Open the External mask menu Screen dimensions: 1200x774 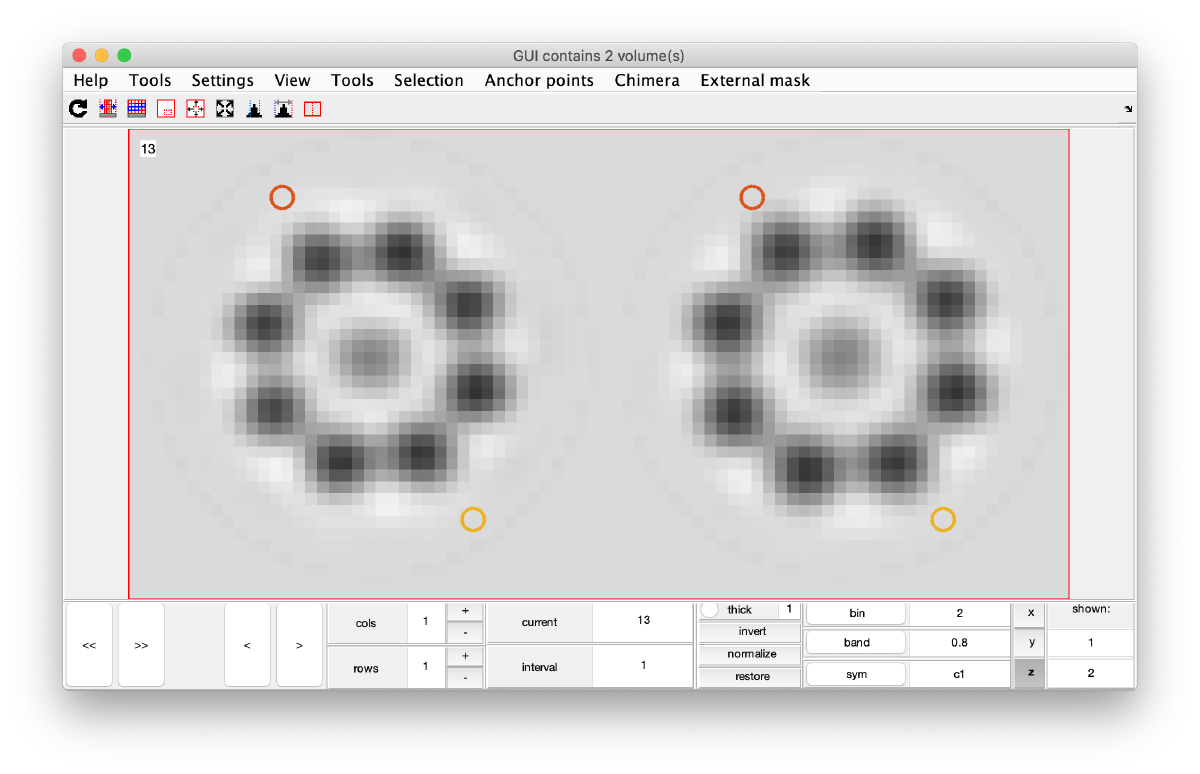click(755, 80)
